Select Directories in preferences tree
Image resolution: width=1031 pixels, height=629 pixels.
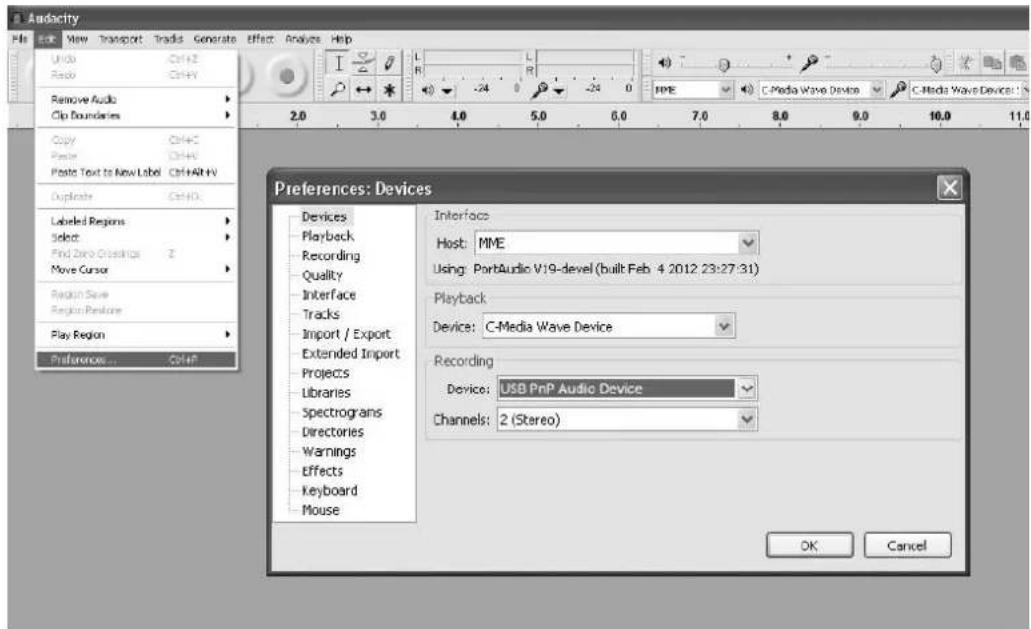click(333, 432)
